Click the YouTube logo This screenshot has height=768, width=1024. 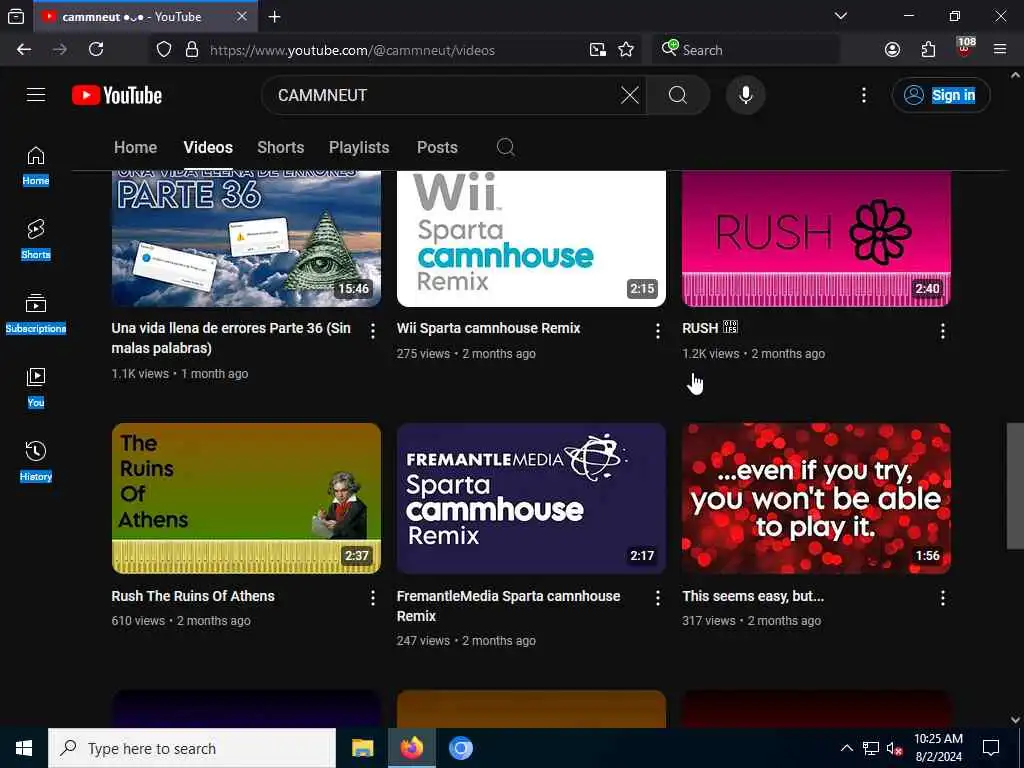pos(117,95)
